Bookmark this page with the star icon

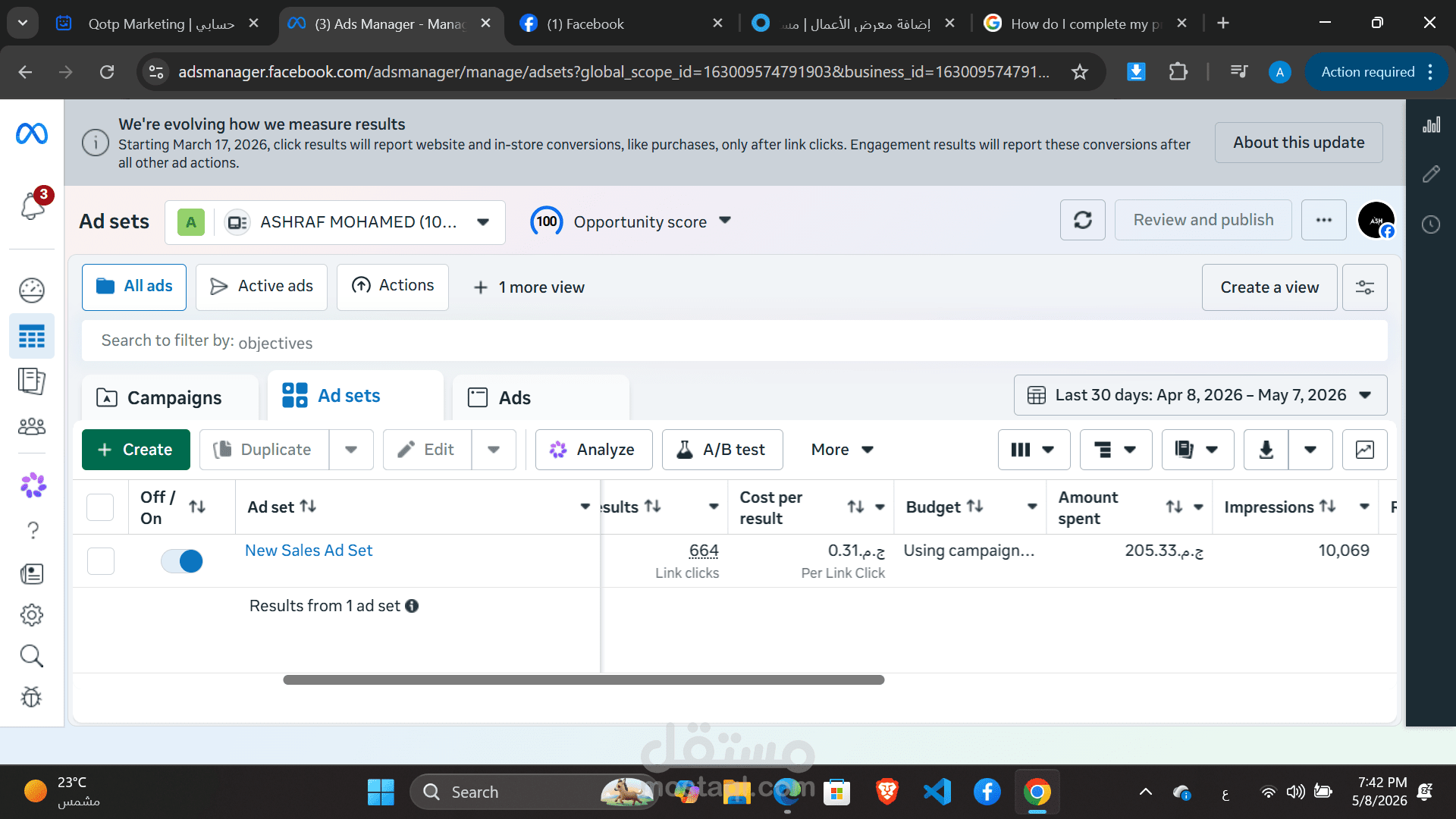coord(1080,72)
